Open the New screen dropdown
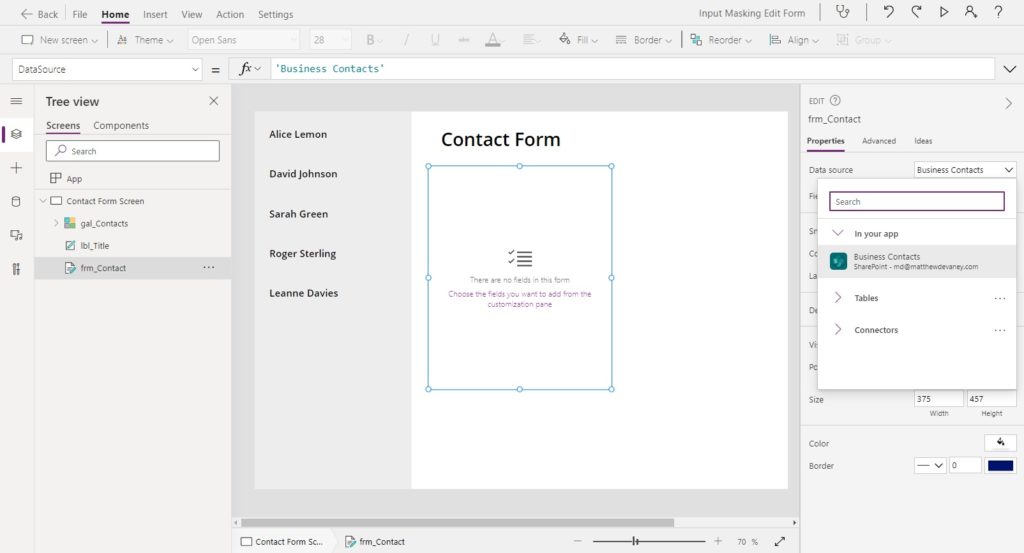The width and height of the screenshot is (1024, 553). click(59, 40)
